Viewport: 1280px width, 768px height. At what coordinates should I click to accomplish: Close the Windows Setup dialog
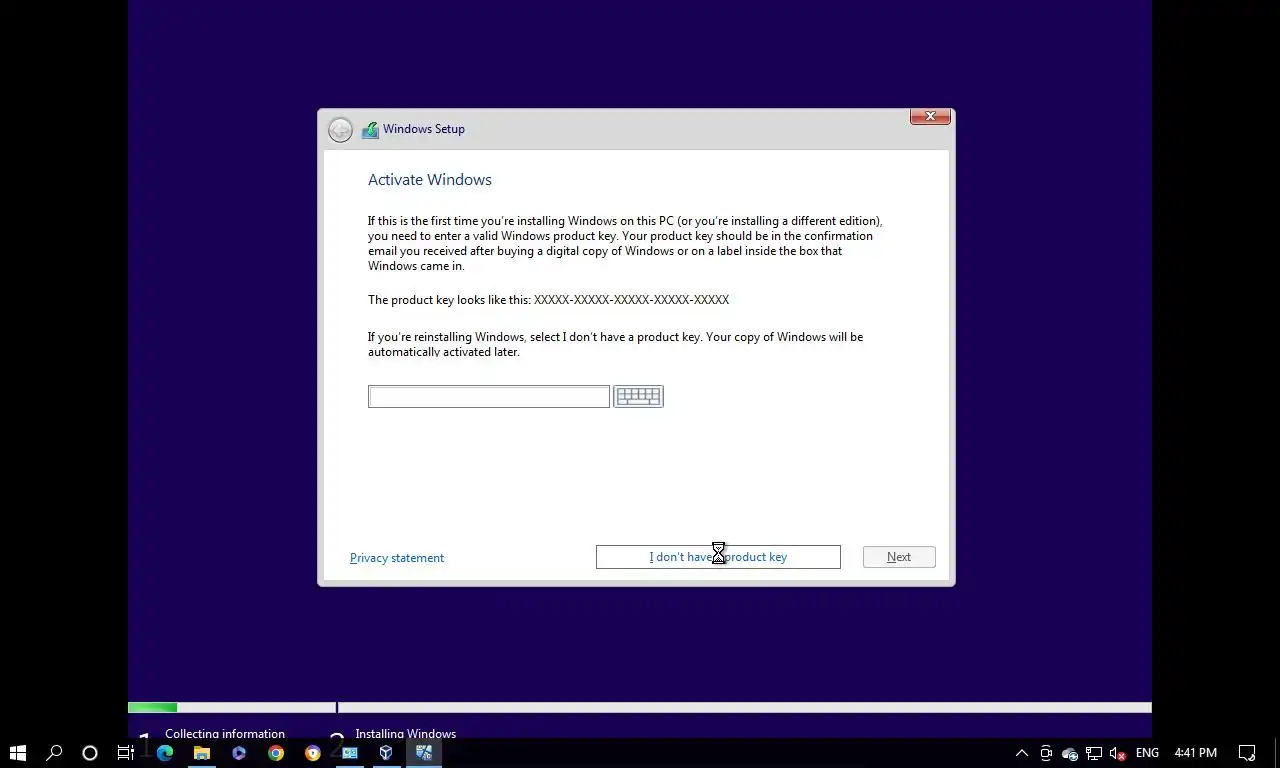point(930,117)
